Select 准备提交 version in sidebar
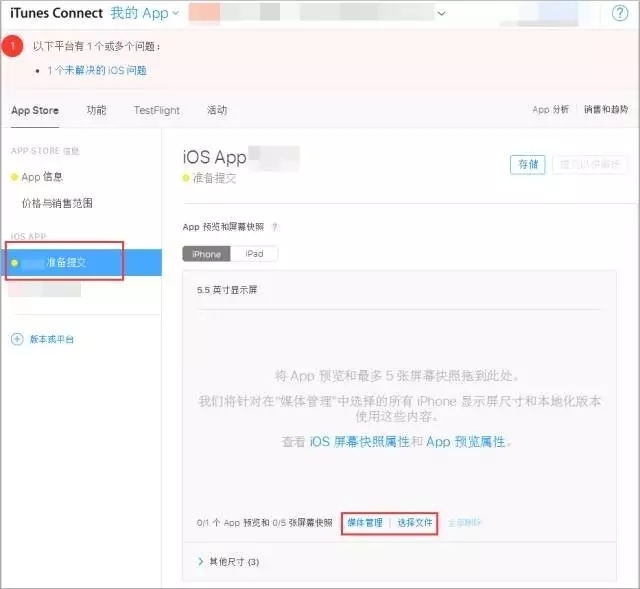This screenshot has width=640, height=589. tap(82, 262)
